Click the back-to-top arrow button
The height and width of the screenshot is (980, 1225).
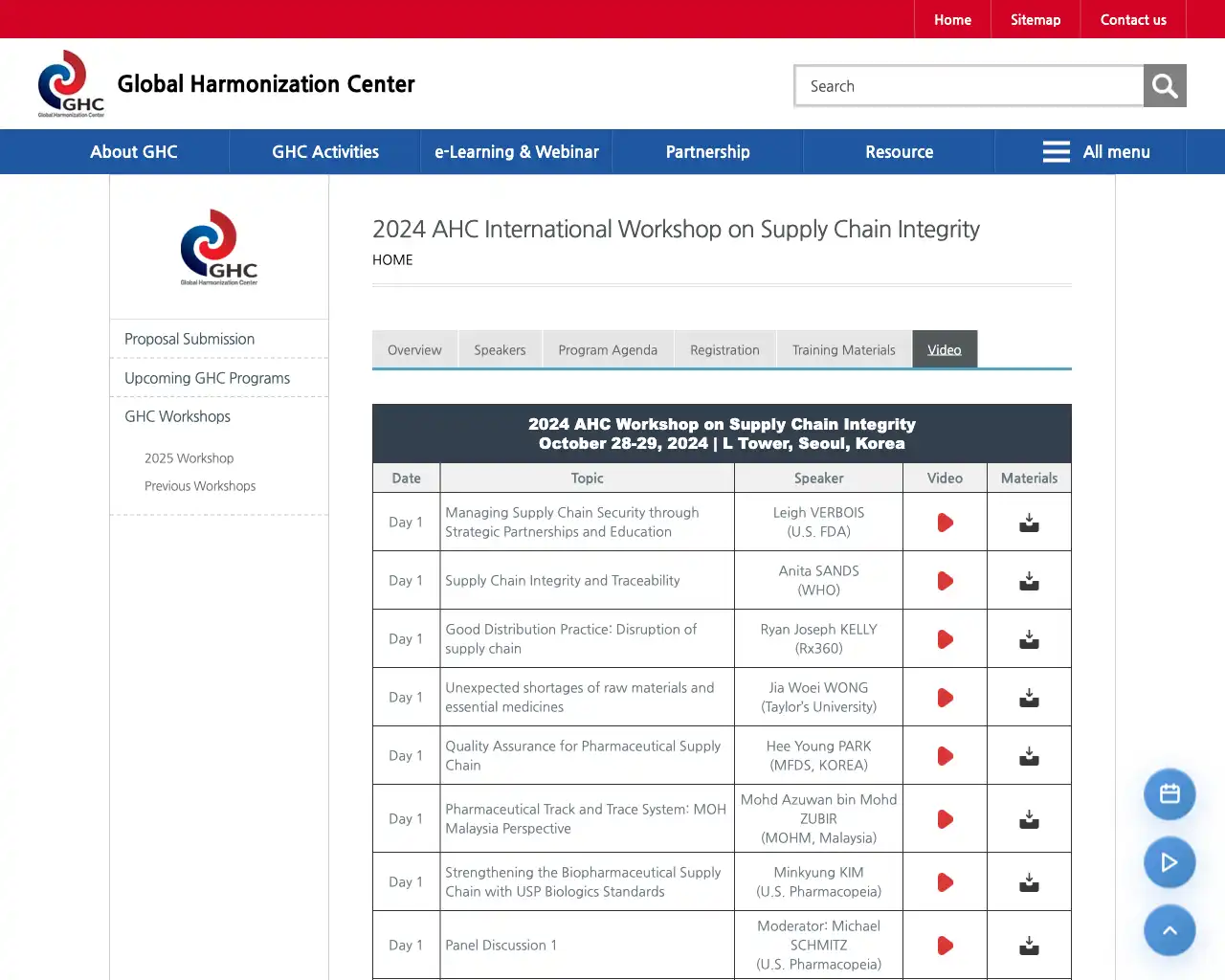pos(1169,930)
